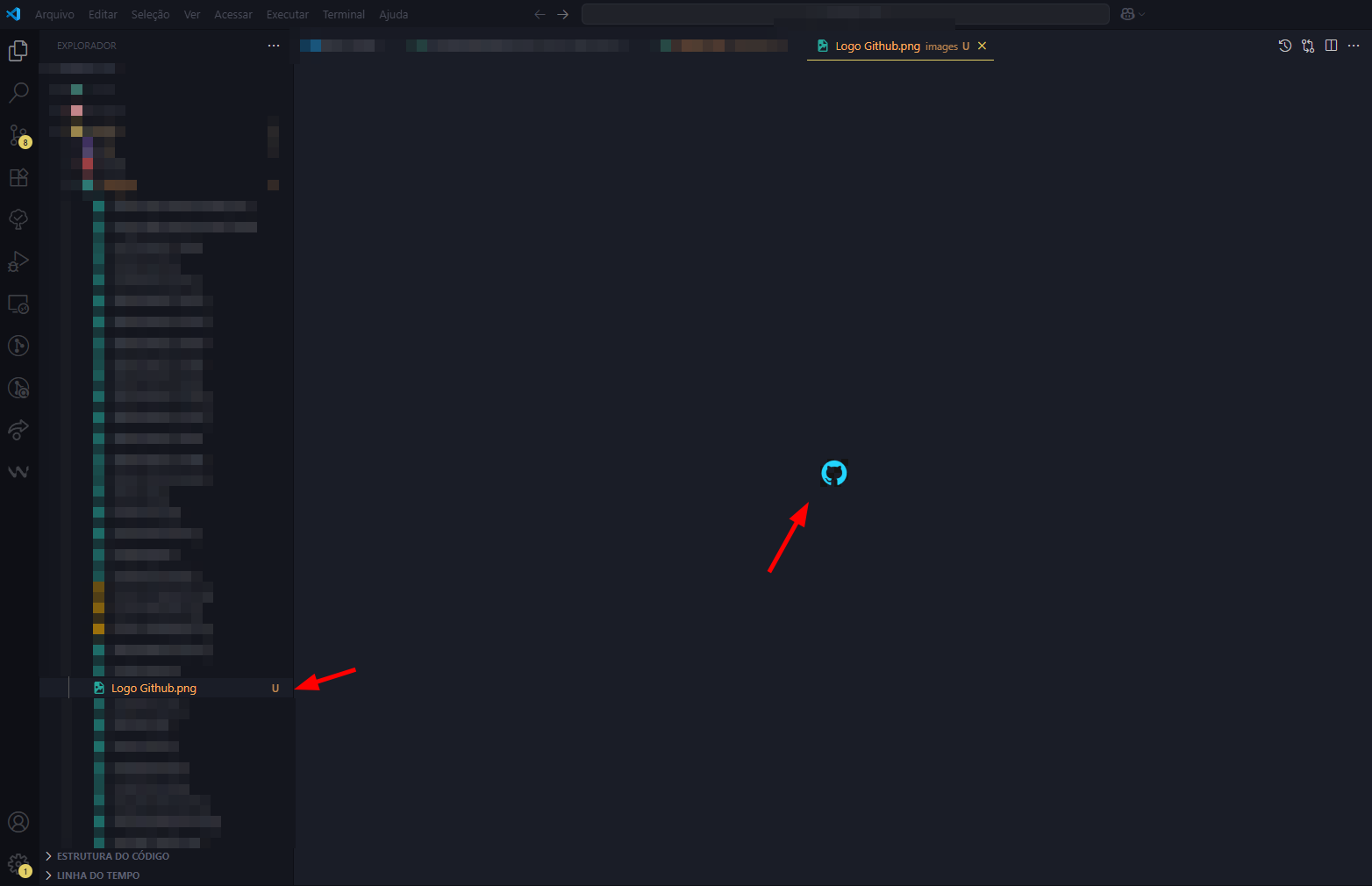1372x886 pixels.
Task: Open the Copilot dropdown chevron
Action: click(x=1142, y=14)
